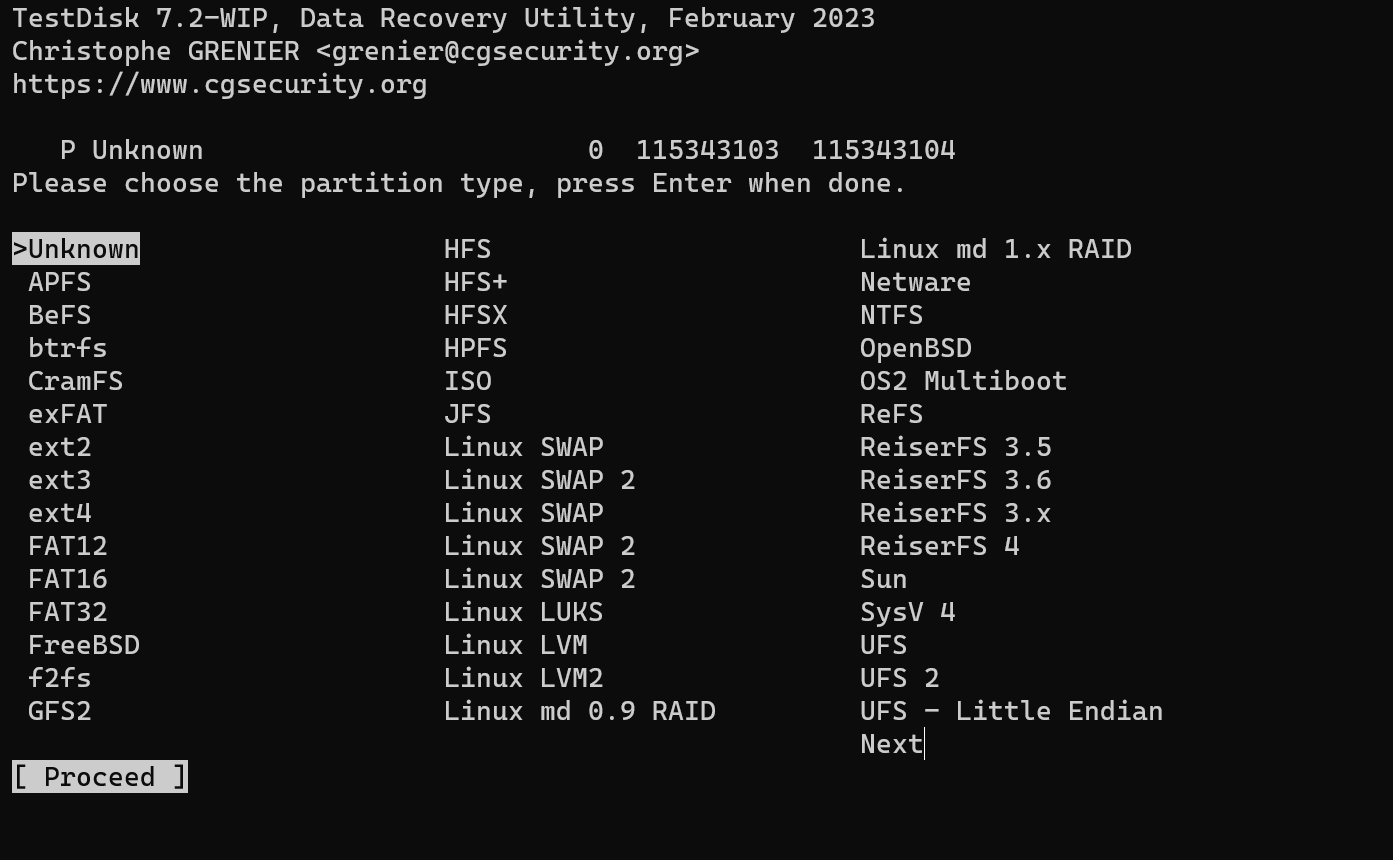Select the ext4 filesystem entry
The width and height of the screenshot is (1393, 860).
click(x=60, y=513)
